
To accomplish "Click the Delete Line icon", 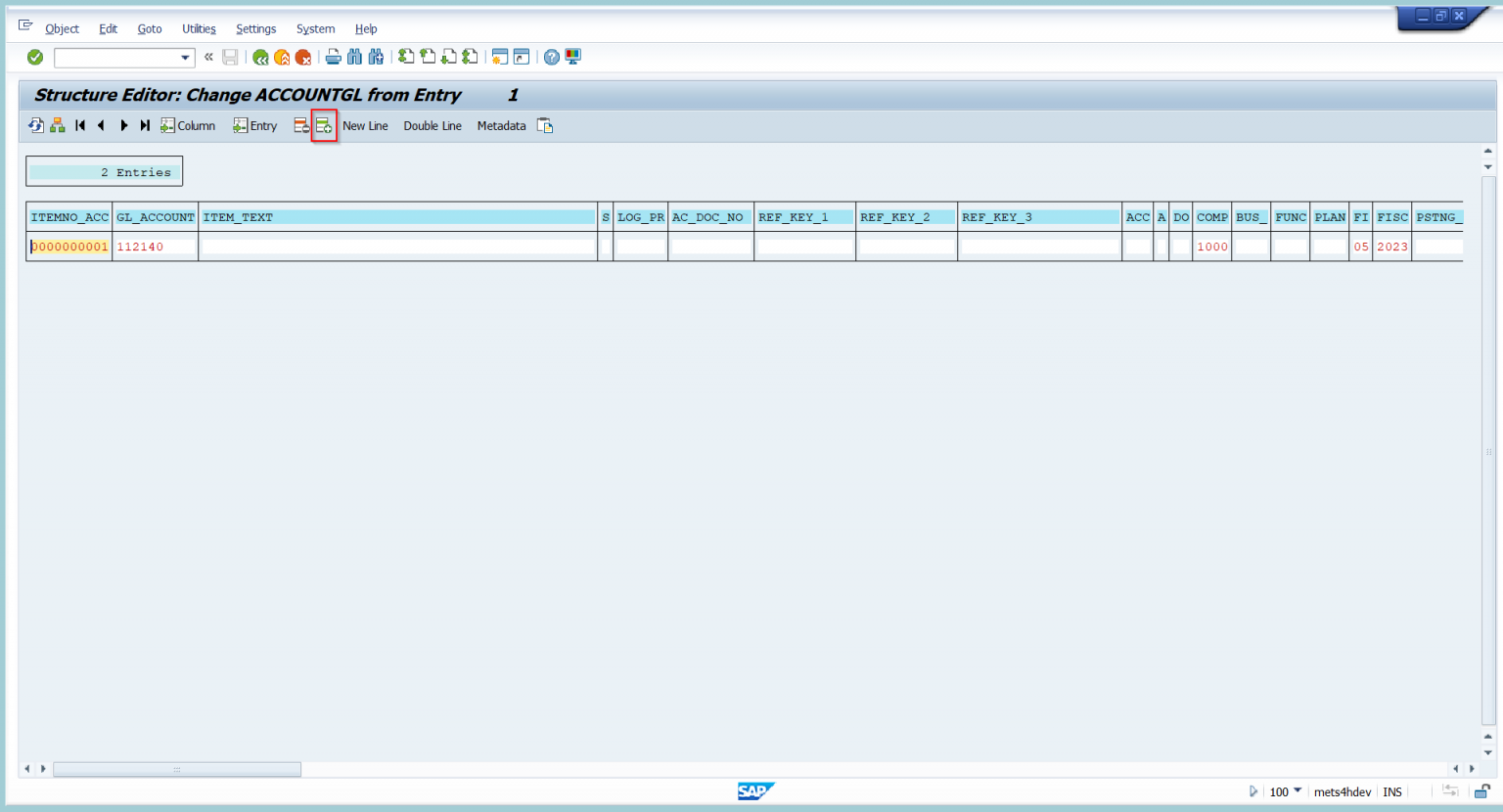I will [x=301, y=125].
